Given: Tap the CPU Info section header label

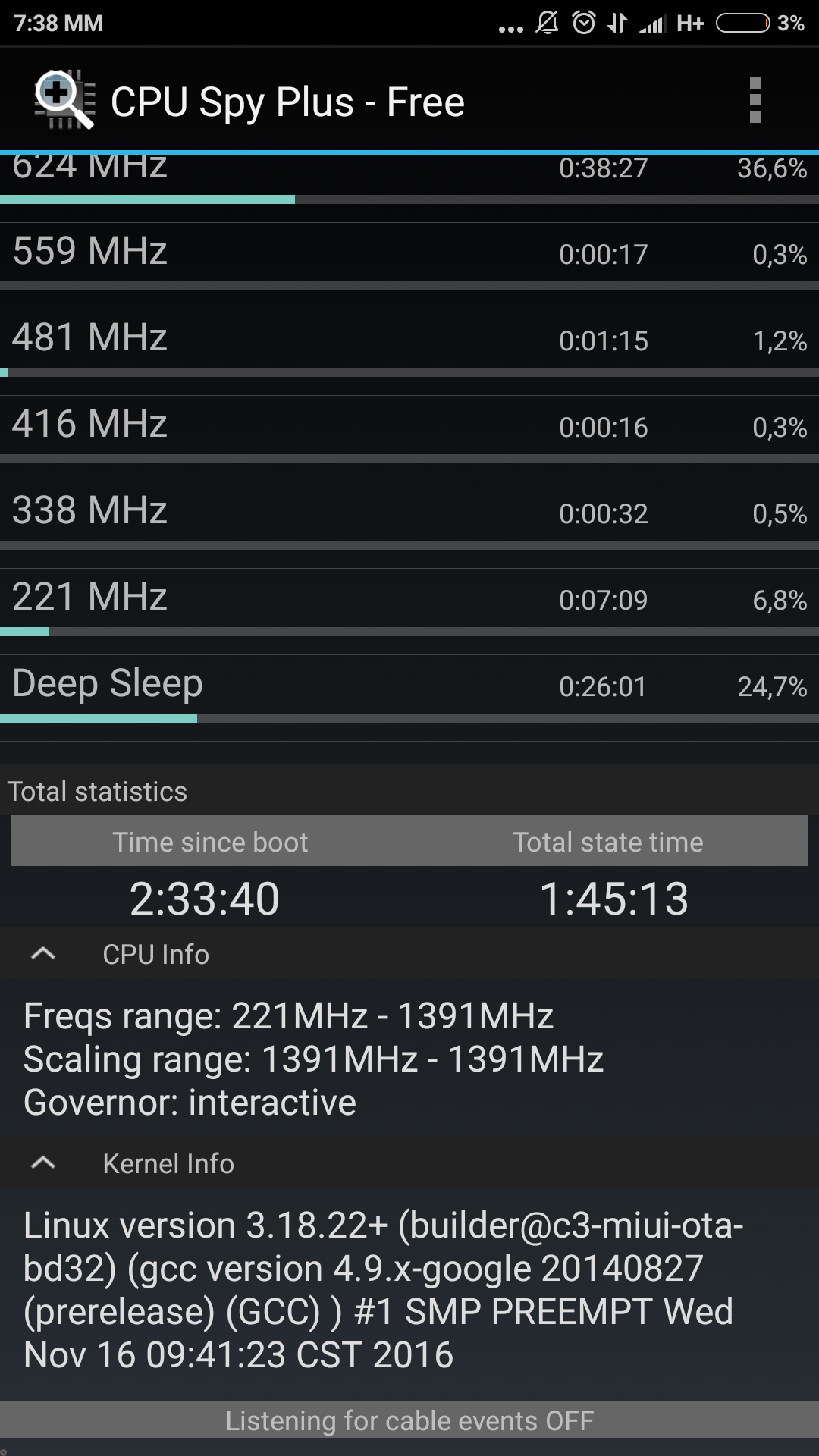Looking at the screenshot, I should [155, 954].
